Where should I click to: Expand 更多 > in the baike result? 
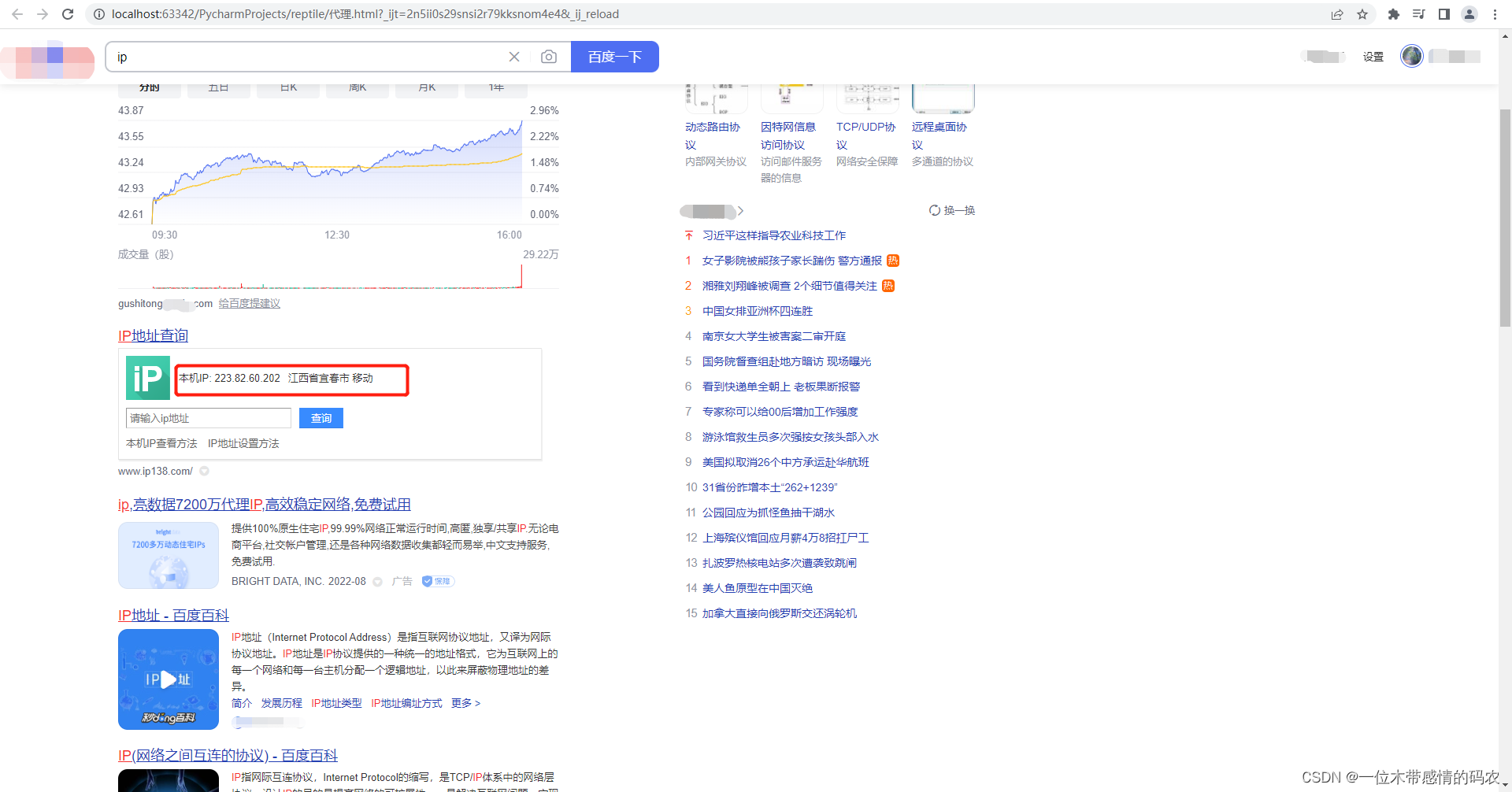tap(465, 703)
